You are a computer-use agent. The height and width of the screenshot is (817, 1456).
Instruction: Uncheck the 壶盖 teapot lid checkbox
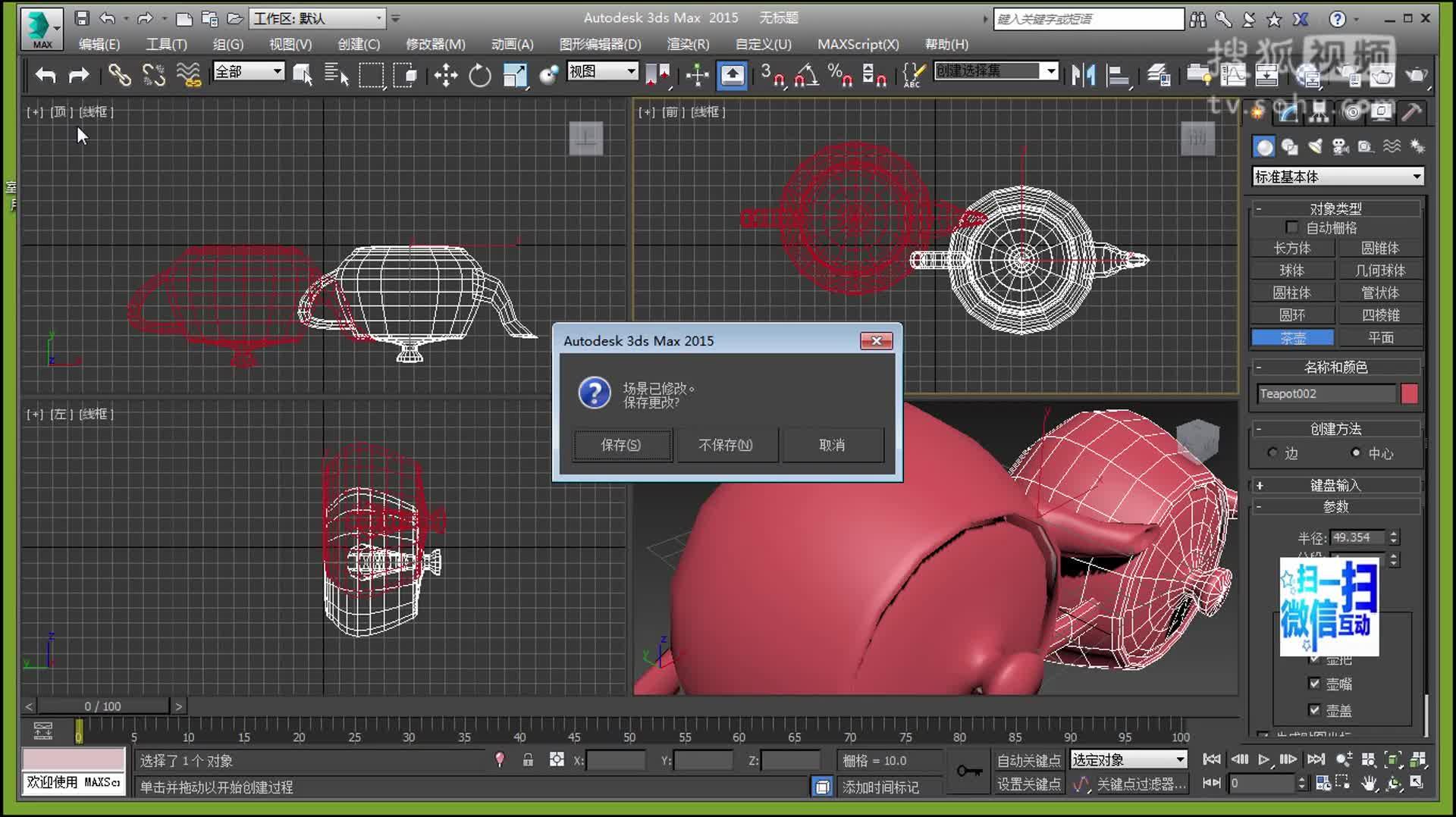pyautogui.click(x=1316, y=710)
